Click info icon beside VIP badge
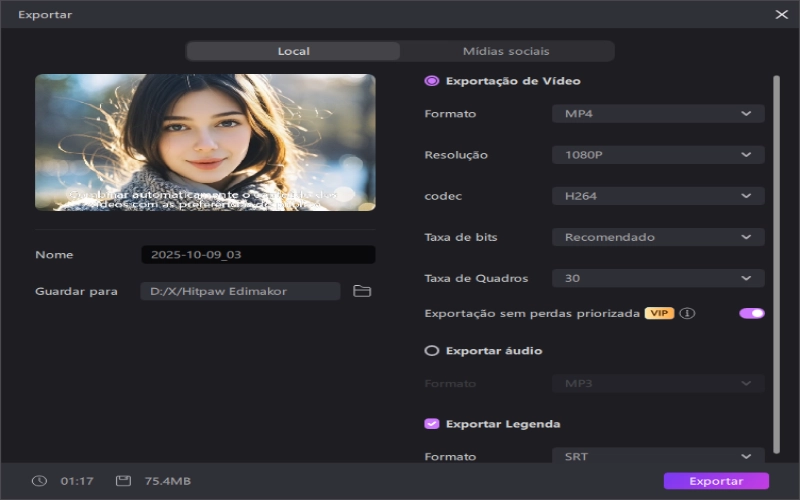Image resolution: width=800 pixels, height=500 pixels. pyautogui.click(x=687, y=313)
